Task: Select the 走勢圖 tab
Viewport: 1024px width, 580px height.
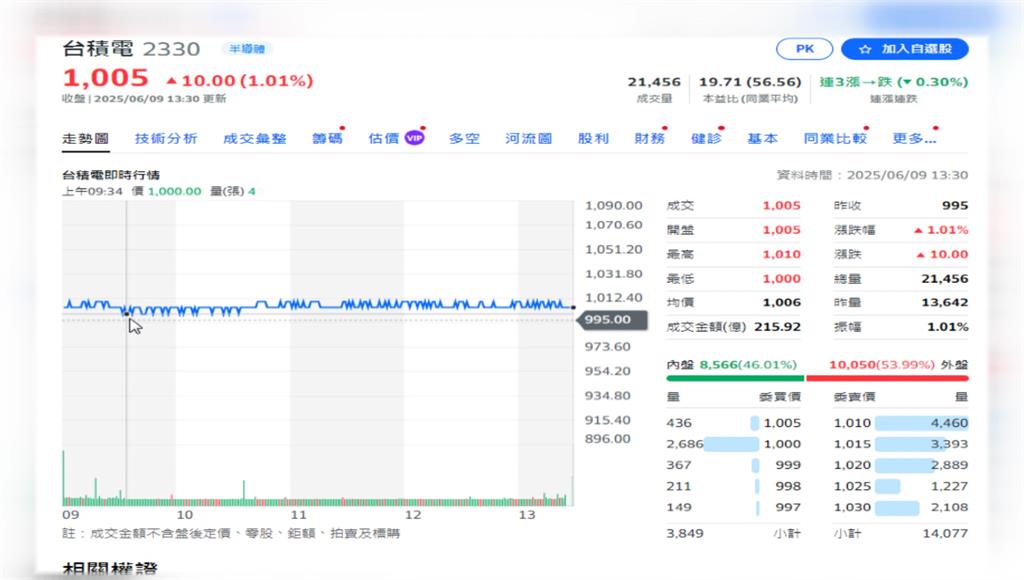Action: [x=86, y=138]
